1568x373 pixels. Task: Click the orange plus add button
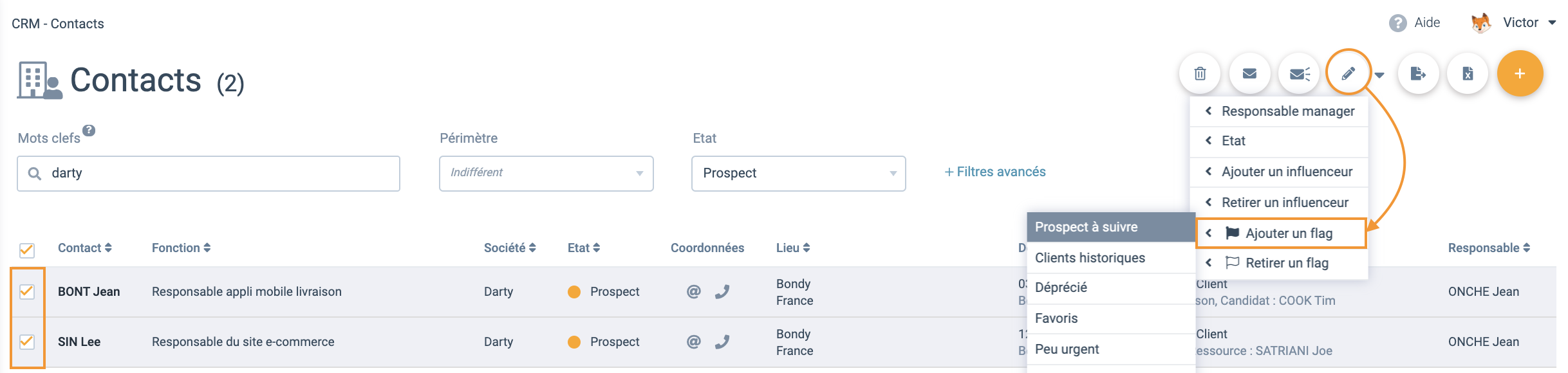tap(1520, 74)
